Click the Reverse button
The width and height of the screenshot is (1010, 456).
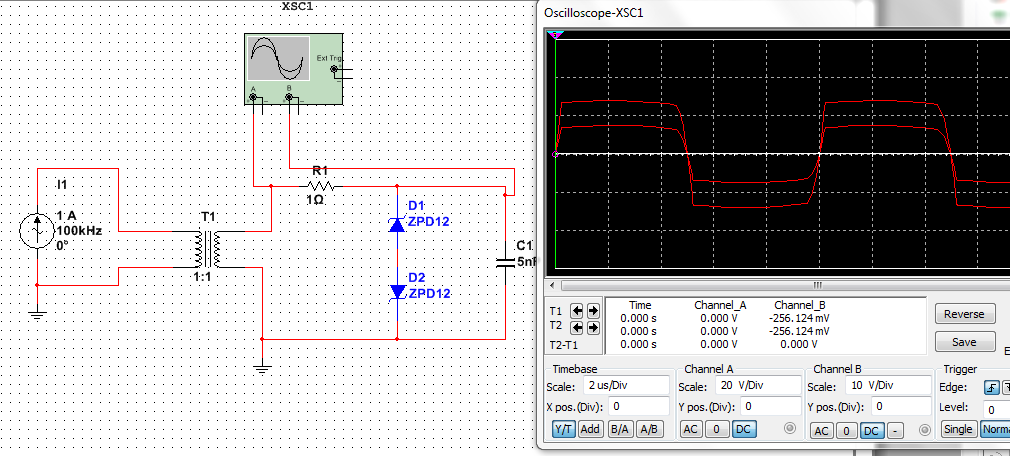point(964,314)
